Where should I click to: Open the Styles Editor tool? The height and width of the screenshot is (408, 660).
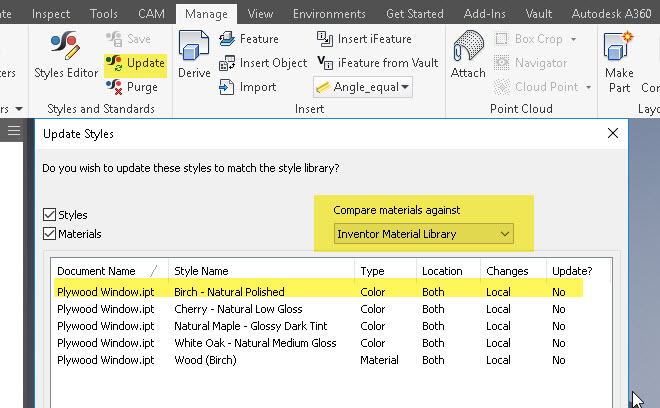66,55
